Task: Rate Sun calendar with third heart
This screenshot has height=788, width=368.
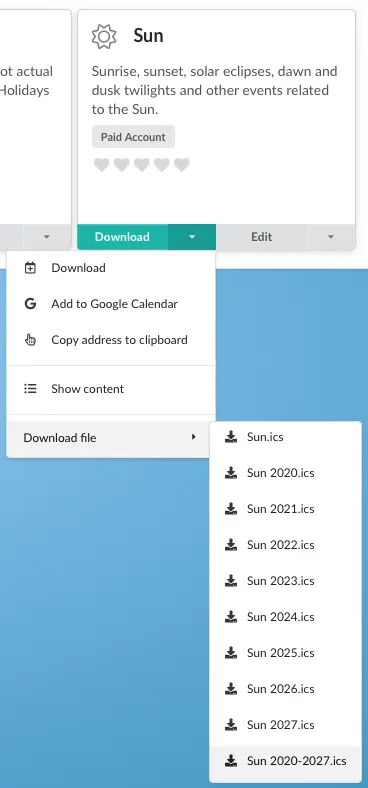Action: (141, 165)
